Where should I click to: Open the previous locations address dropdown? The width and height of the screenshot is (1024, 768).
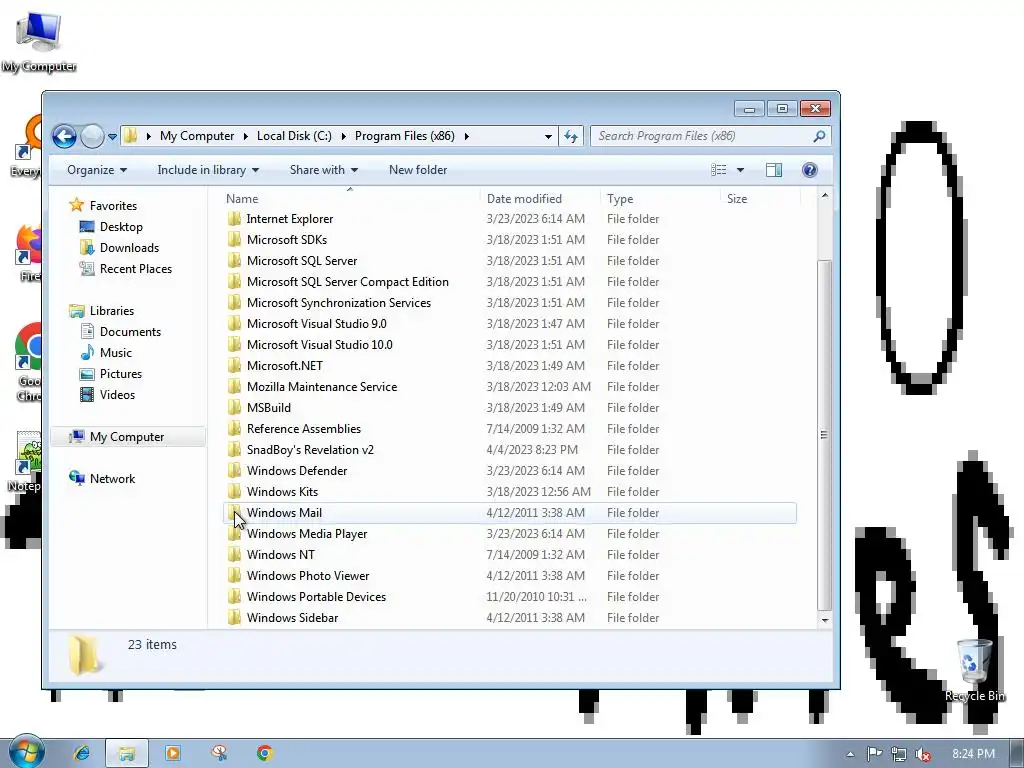548,136
